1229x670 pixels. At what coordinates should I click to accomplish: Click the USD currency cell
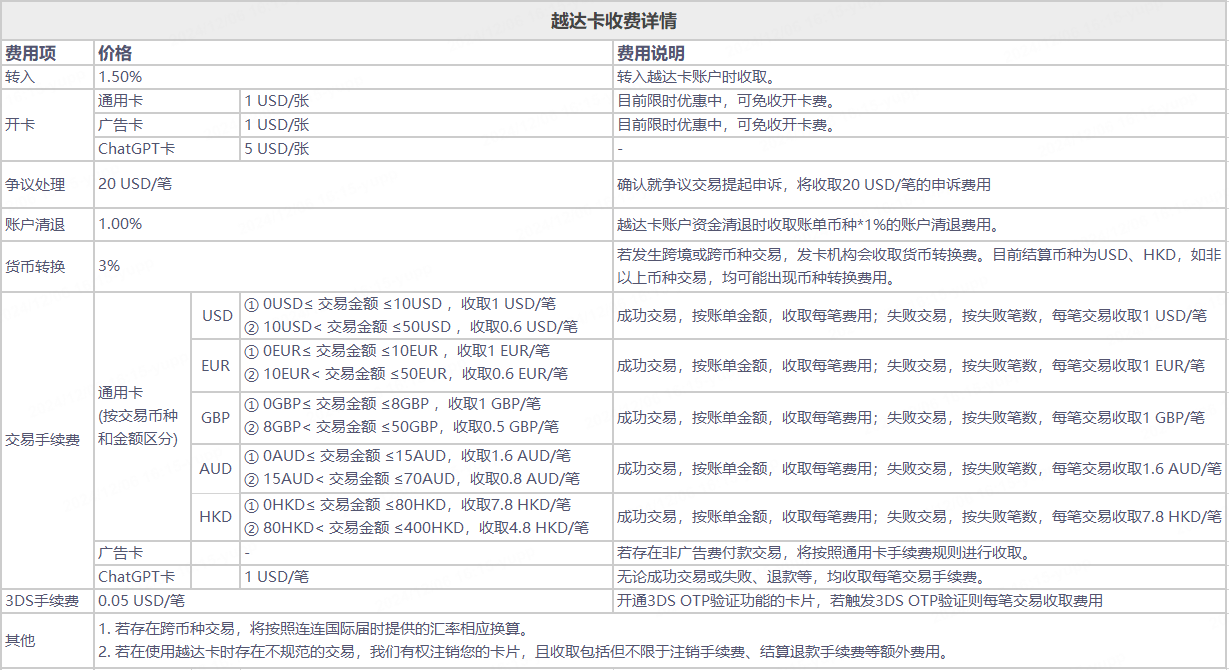[217, 316]
